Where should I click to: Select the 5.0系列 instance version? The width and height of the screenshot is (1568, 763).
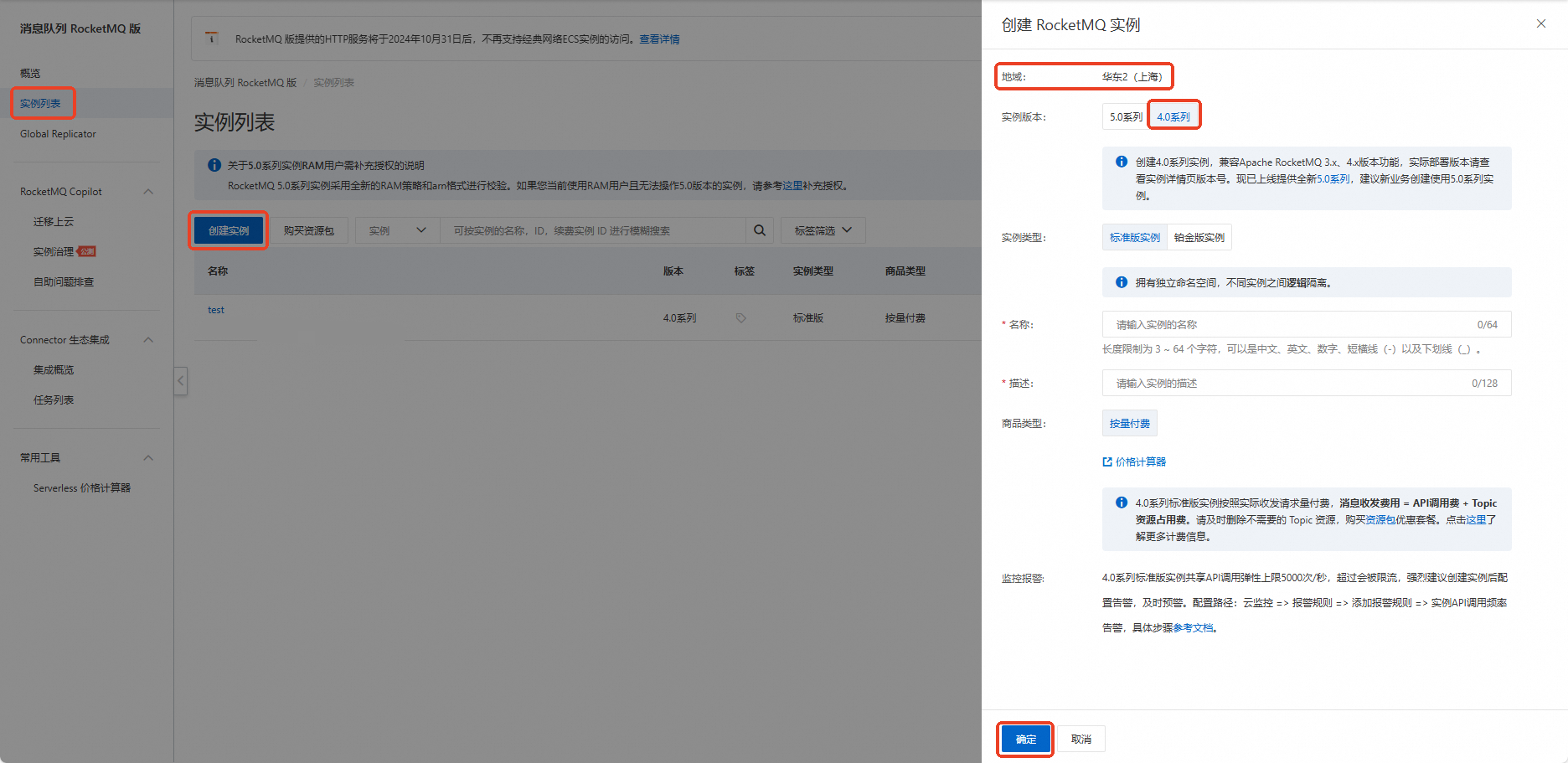point(1126,116)
